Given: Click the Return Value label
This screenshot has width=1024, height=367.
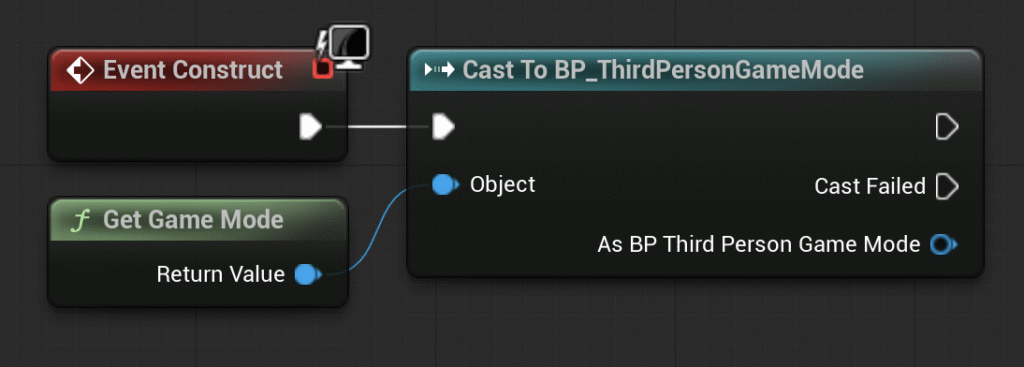Looking at the screenshot, I should point(221,274).
